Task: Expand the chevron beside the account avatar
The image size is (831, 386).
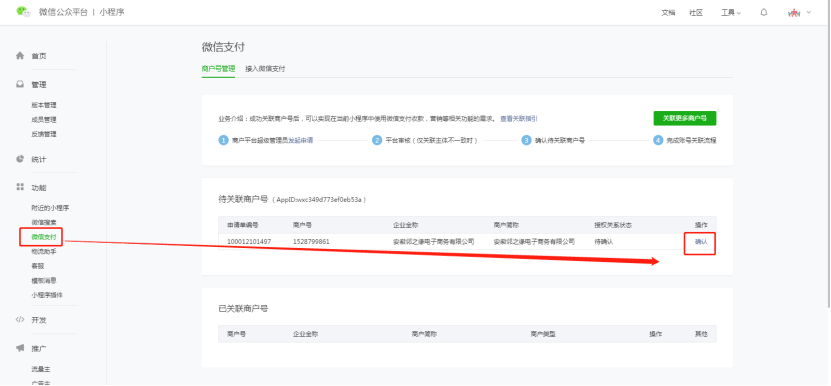Action: 809,12
